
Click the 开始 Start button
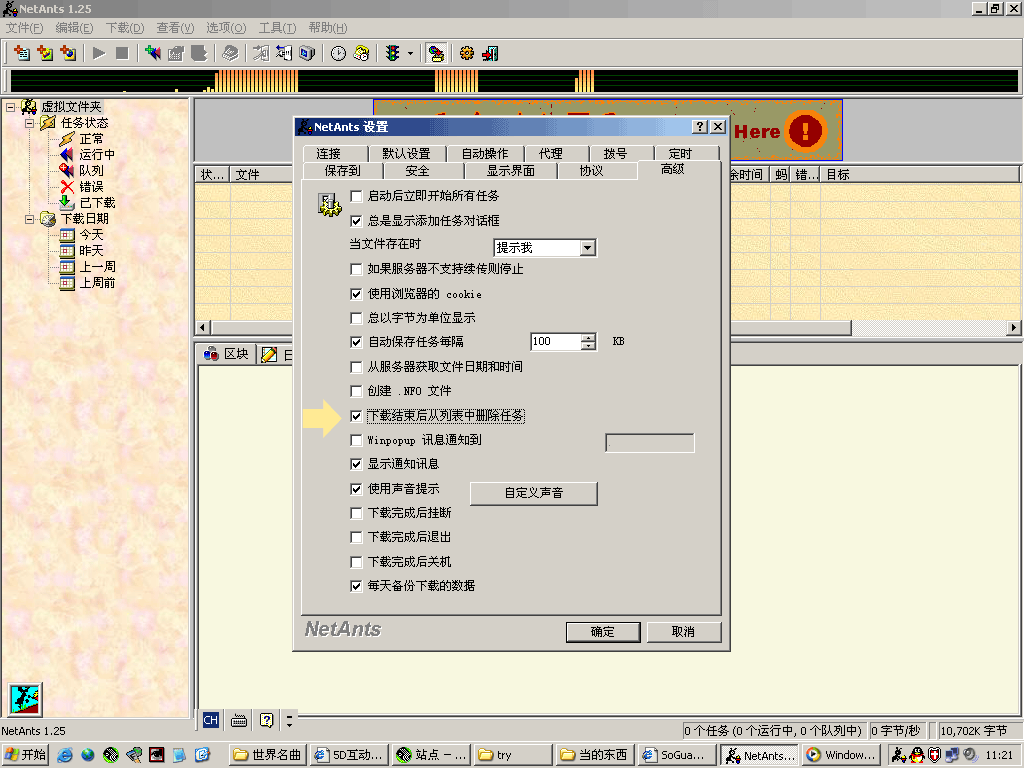[x=25, y=755]
